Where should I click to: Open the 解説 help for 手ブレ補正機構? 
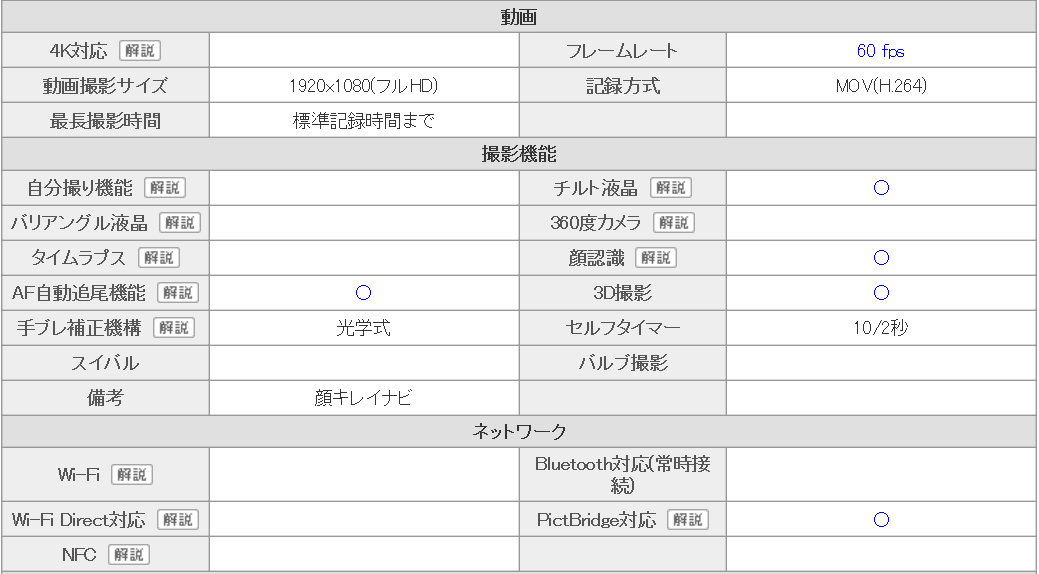coord(174,328)
